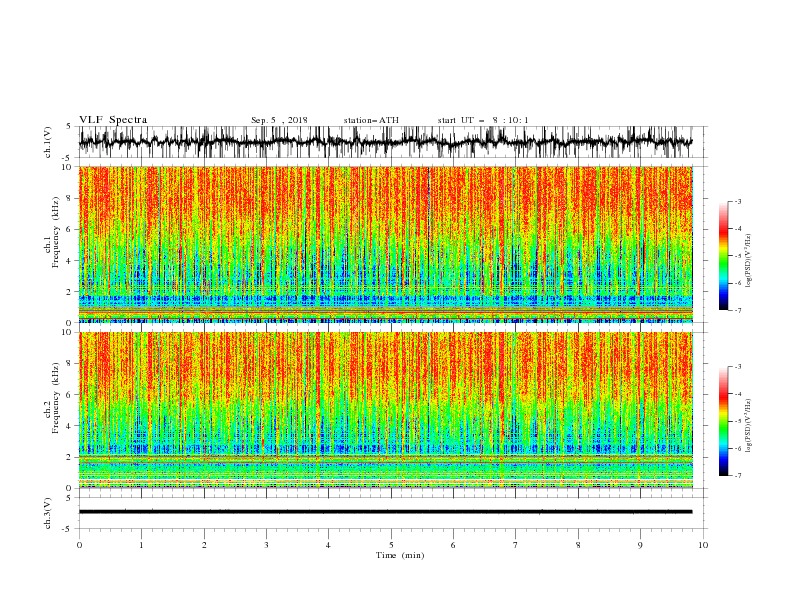Click the ch.3 flat voltage trace

coord(385,512)
